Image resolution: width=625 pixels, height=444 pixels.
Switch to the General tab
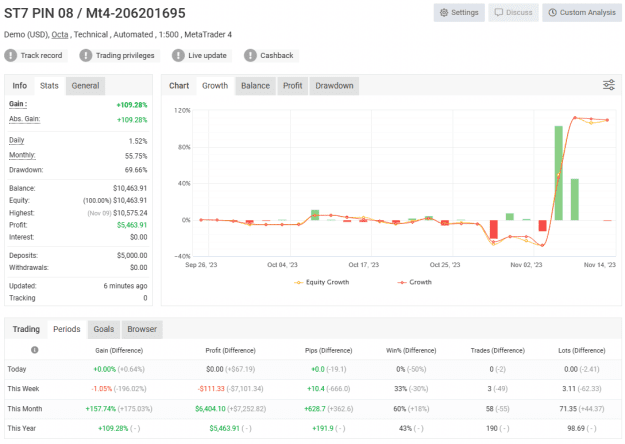click(85, 86)
